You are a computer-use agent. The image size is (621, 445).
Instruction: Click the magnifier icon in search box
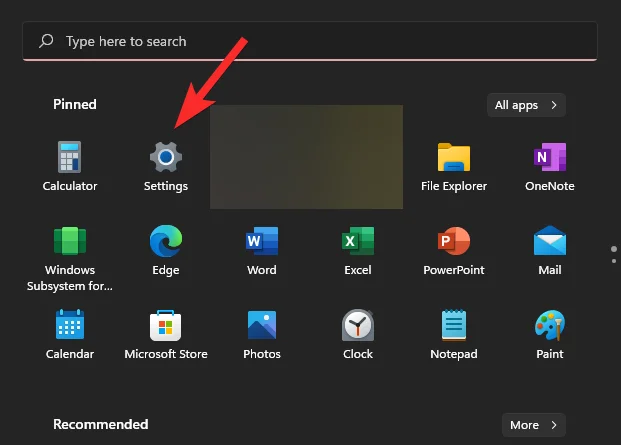tap(46, 41)
